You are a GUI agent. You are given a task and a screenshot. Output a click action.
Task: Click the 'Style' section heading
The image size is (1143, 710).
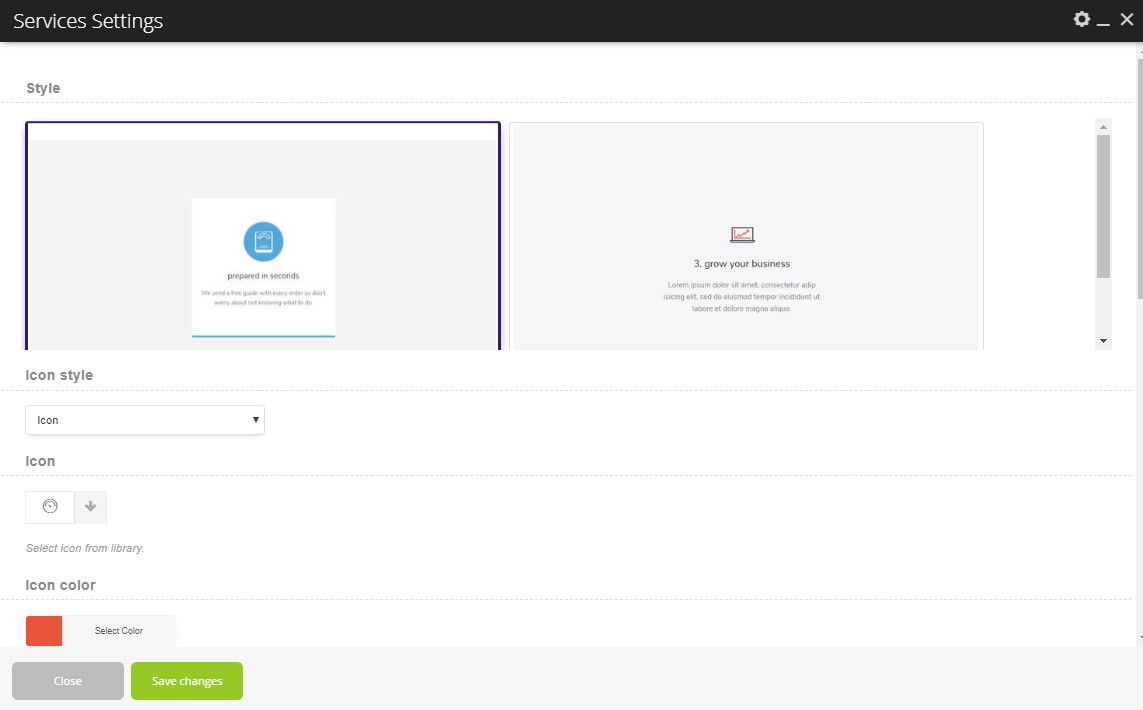(x=43, y=88)
